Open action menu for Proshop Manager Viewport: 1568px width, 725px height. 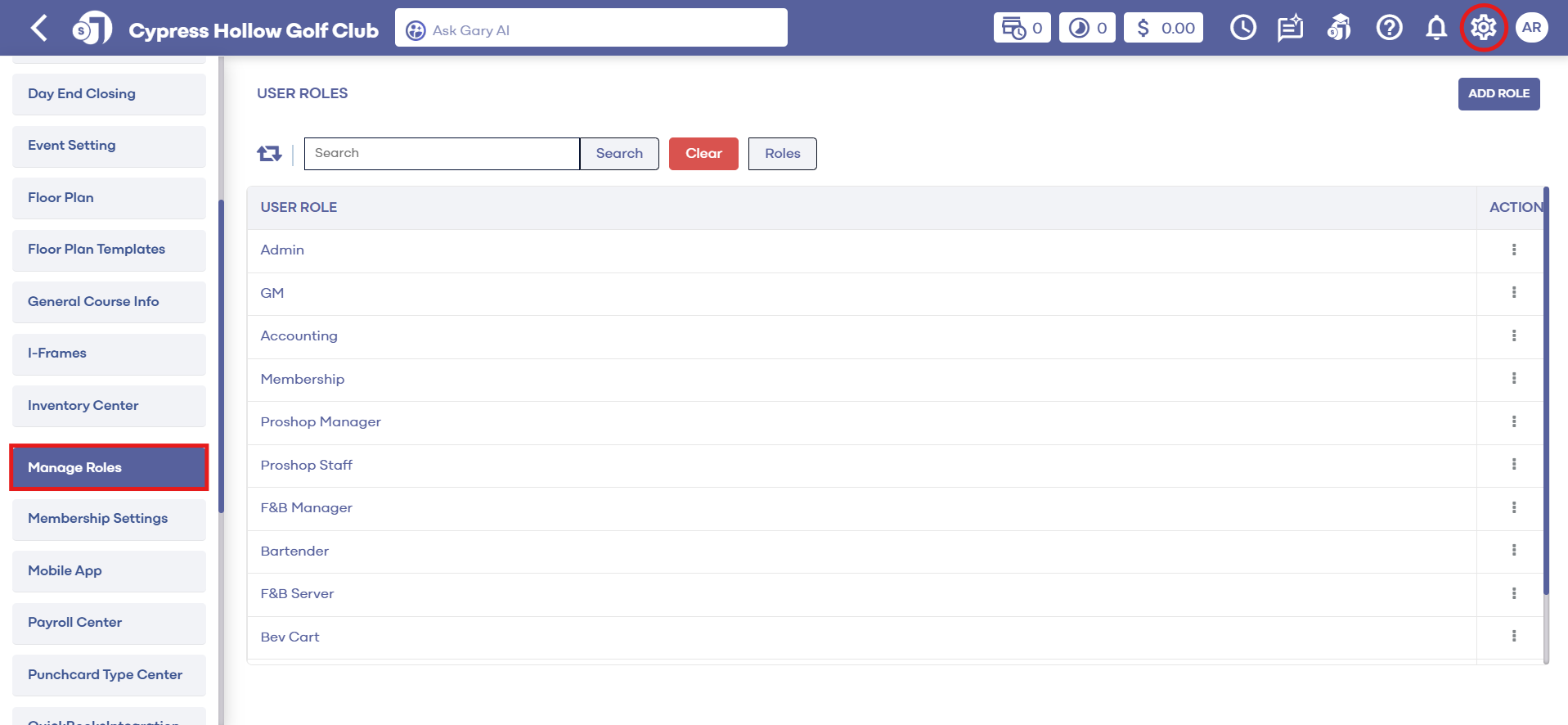click(1513, 422)
